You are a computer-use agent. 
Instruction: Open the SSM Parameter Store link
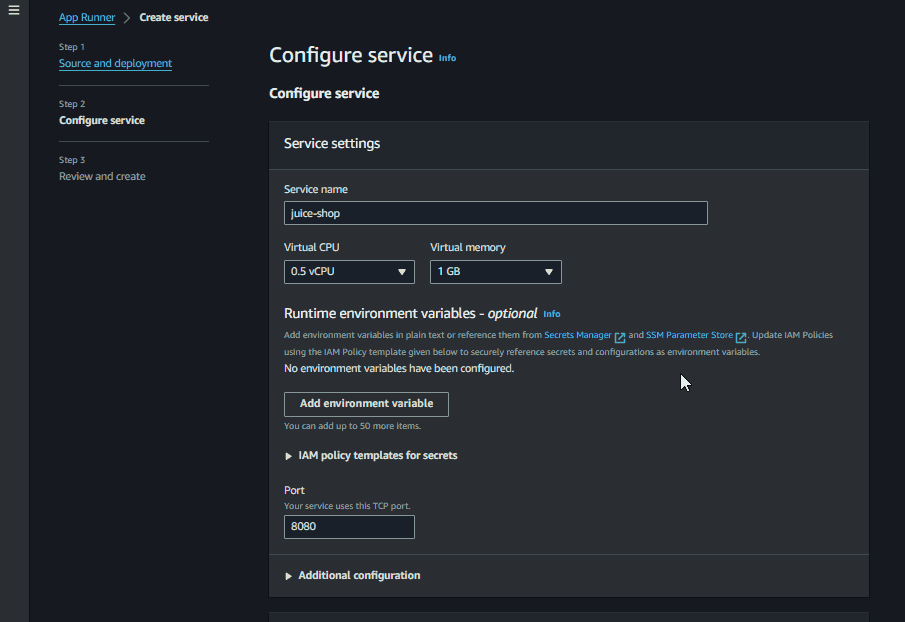click(689, 336)
